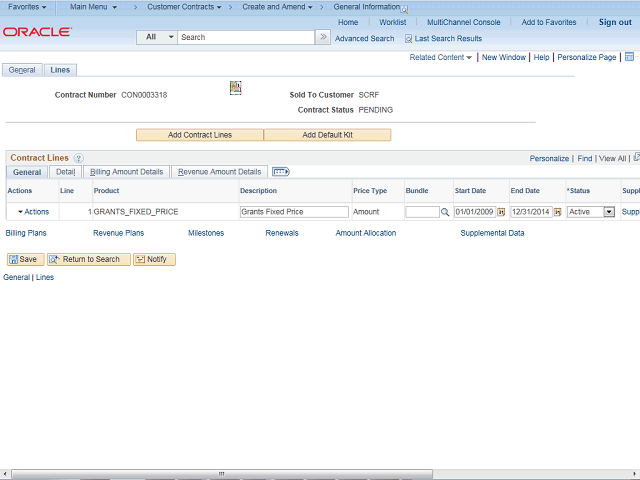Open the document icon beside Contract Number
The width and height of the screenshot is (640, 480).
click(x=236, y=88)
